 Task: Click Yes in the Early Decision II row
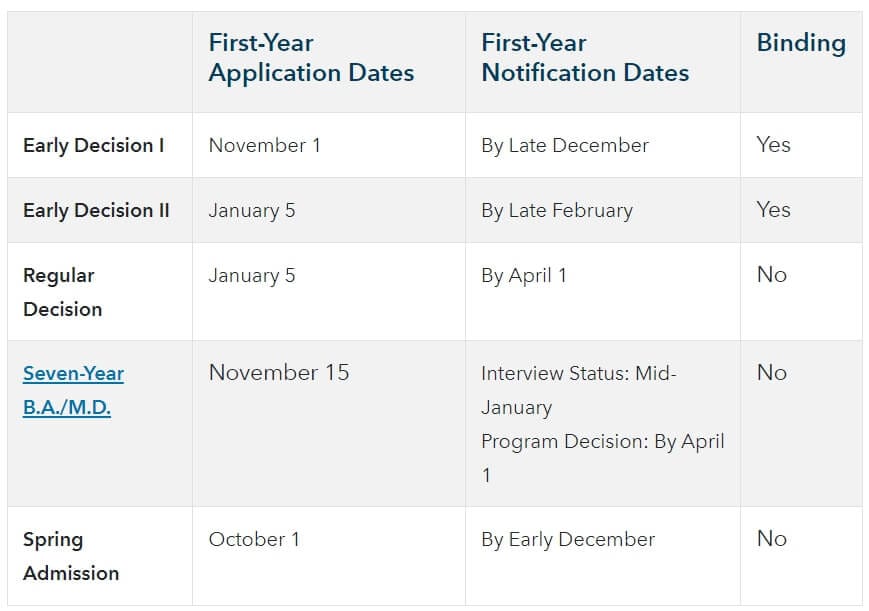click(x=774, y=210)
